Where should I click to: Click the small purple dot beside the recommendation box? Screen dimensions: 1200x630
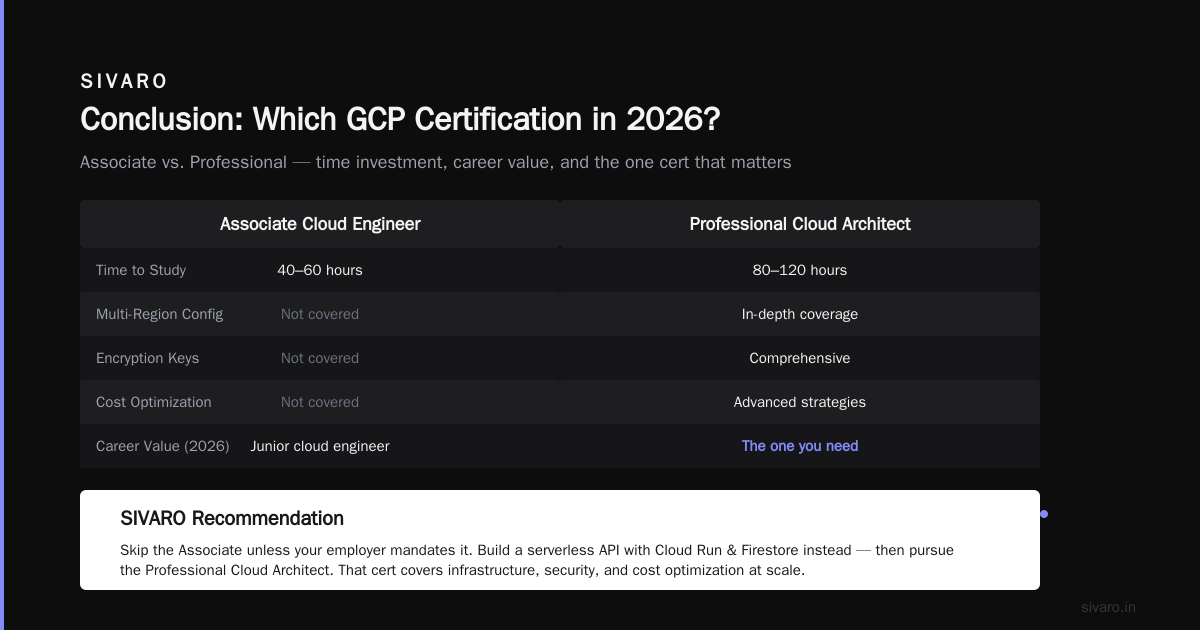(x=1044, y=514)
